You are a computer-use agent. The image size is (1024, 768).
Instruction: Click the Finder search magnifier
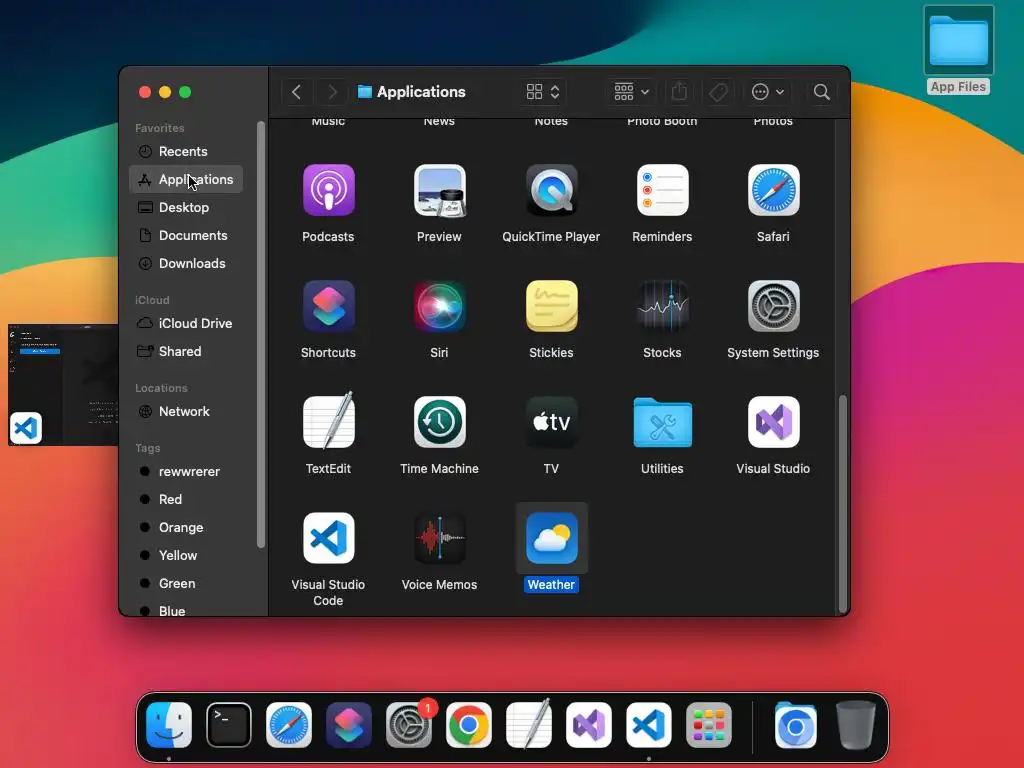822,92
